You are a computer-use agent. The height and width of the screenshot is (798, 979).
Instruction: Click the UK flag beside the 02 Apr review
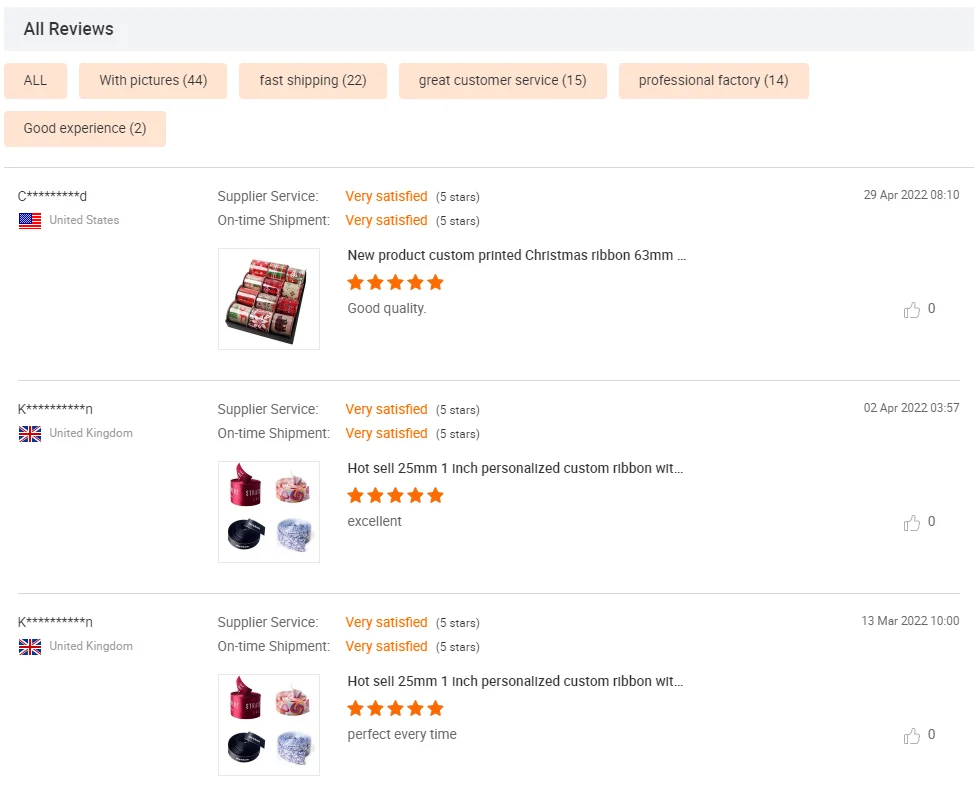(x=30, y=434)
